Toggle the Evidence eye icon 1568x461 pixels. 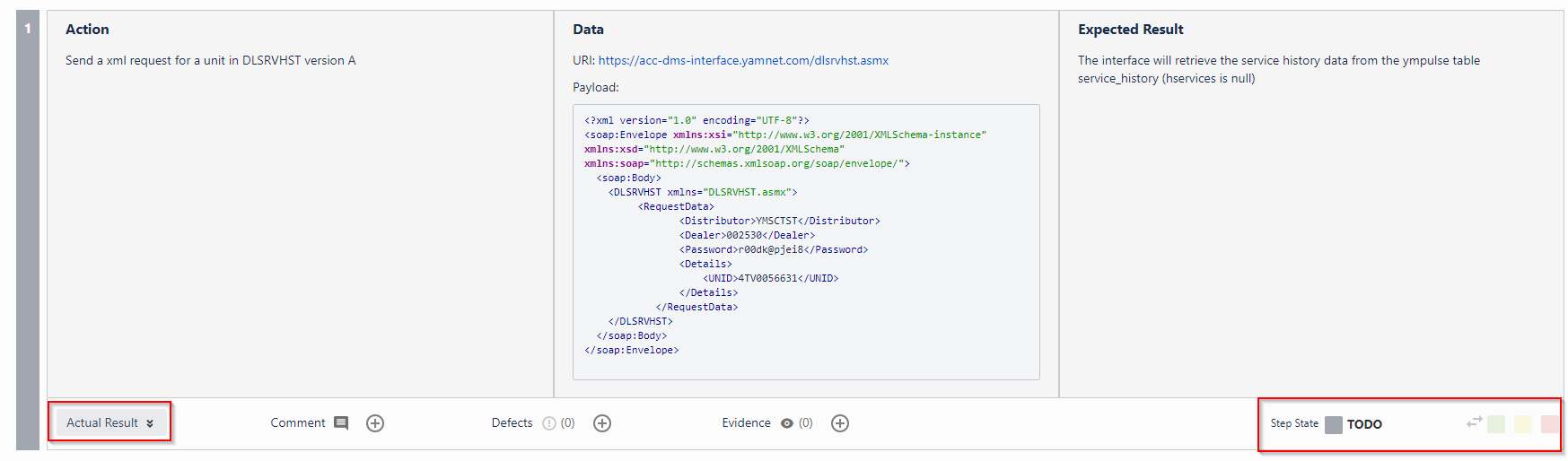(x=787, y=423)
